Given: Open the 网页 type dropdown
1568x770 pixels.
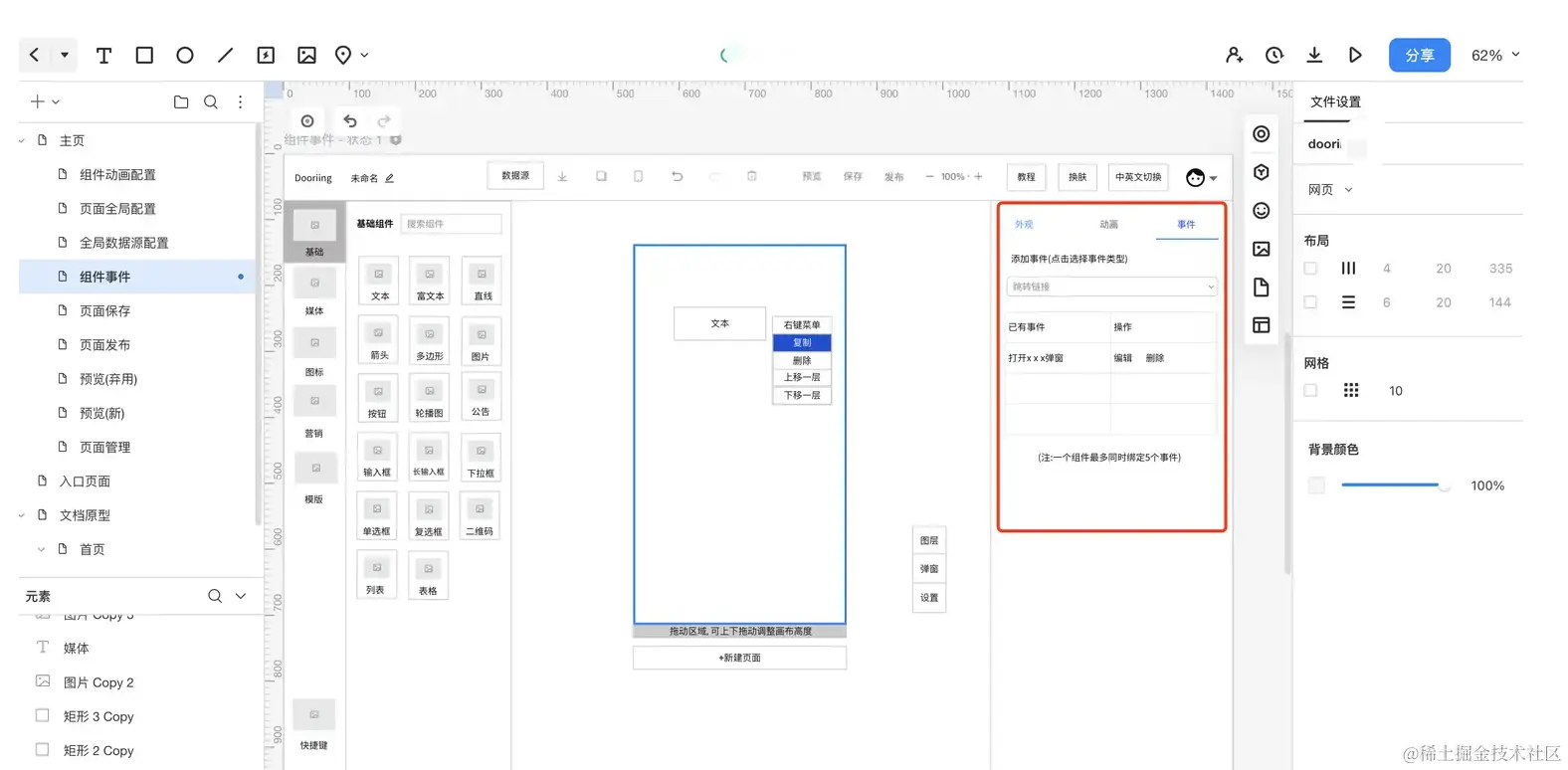Looking at the screenshot, I should pos(1330,190).
